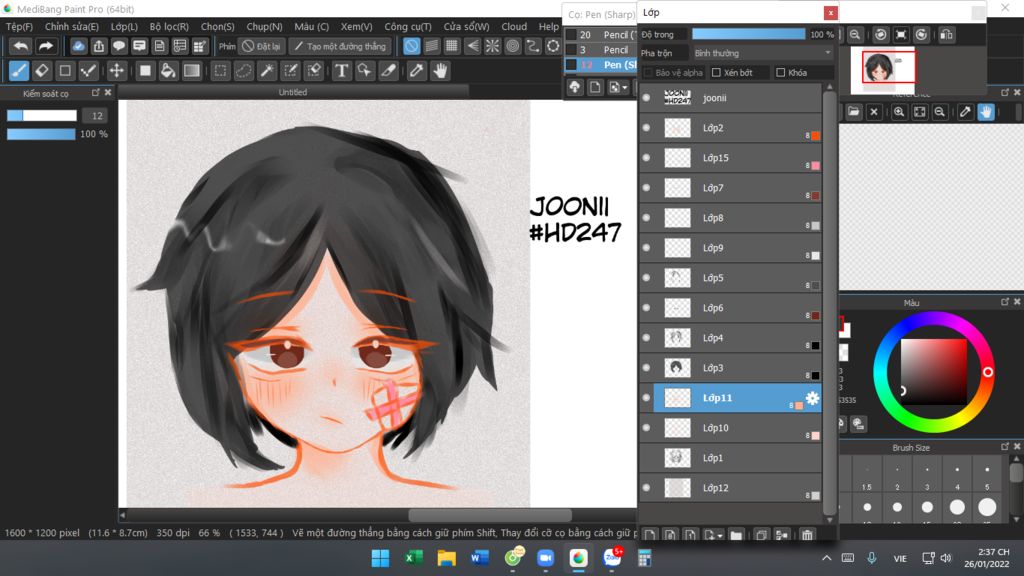Click the Undo arrow icon
1024x576 pixels.
coord(21,46)
